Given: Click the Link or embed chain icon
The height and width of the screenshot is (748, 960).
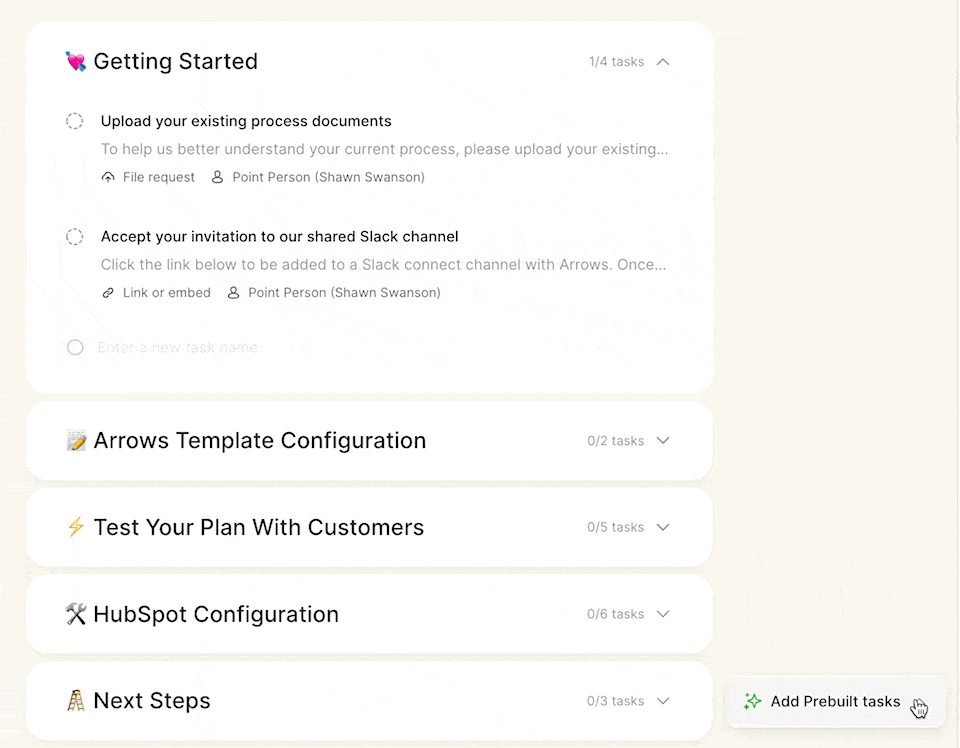Looking at the screenshot, I should (x=108, y=293).
